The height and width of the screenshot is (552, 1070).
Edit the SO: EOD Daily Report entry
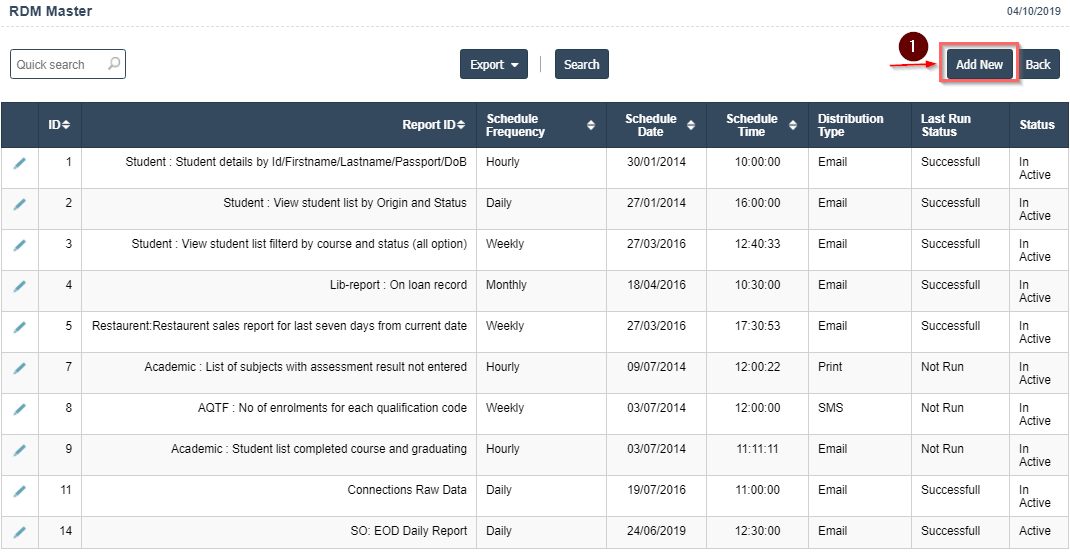coord(19,532)
